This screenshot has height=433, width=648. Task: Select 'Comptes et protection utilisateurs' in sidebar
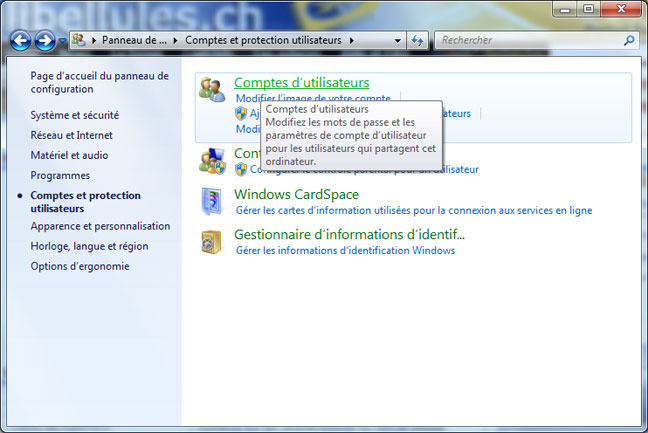click(x=86, y=202)
